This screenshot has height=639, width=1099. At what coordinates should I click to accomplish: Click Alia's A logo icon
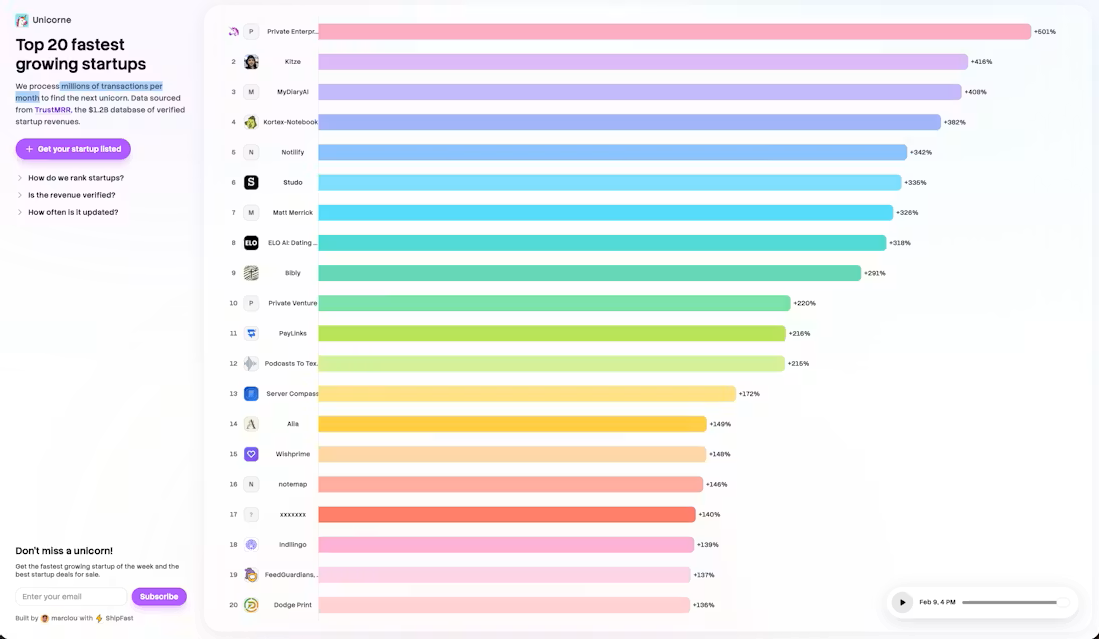(x=251, y=424)
